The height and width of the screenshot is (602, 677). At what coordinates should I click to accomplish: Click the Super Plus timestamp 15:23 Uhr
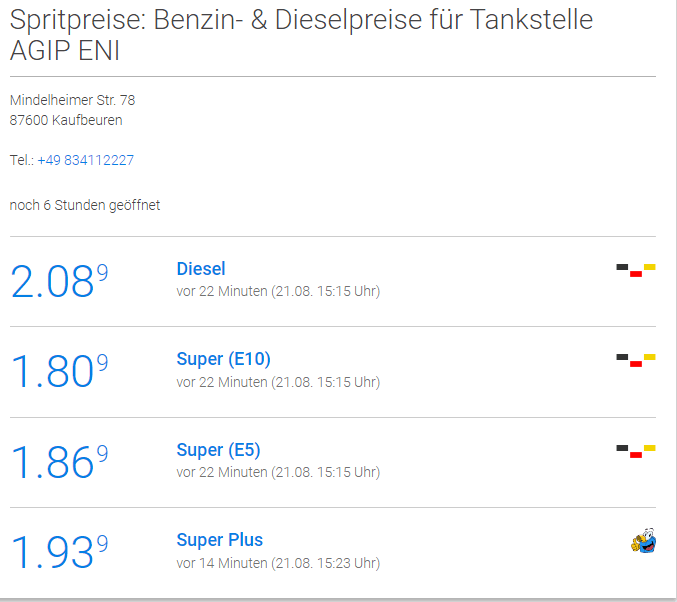[348, 563]
